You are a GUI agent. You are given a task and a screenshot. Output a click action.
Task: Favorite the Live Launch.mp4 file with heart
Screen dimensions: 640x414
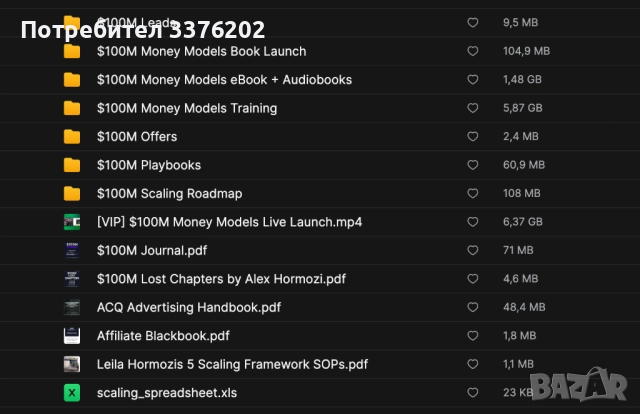pyautogui.click(x=473, y=222)
